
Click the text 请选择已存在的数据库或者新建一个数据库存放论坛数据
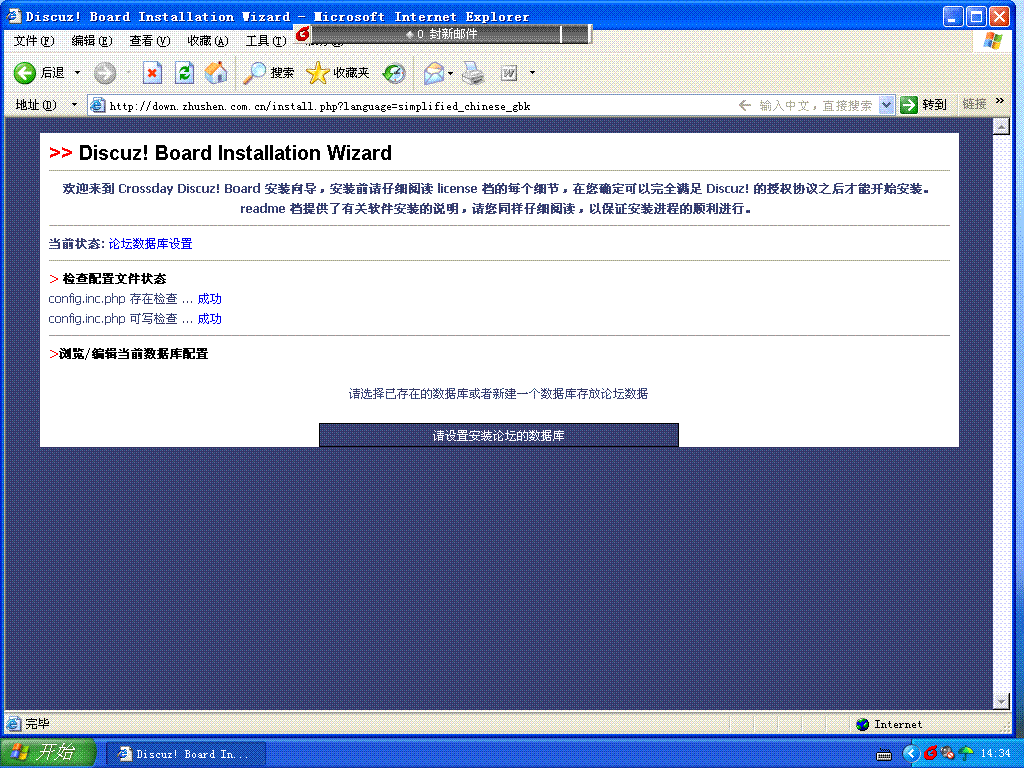[498, 394]
